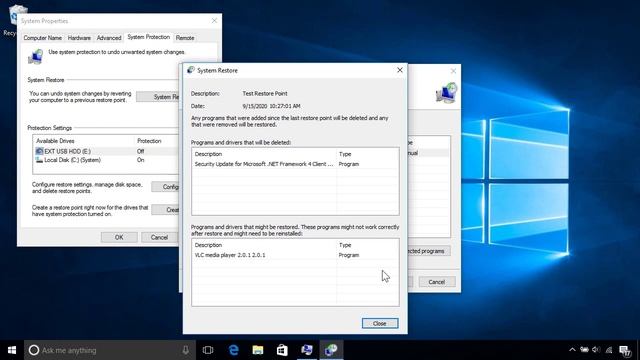The height and width of the screenshot is (360, 640).
Task: Open the Windows Start menu
Action: [12, 350]
